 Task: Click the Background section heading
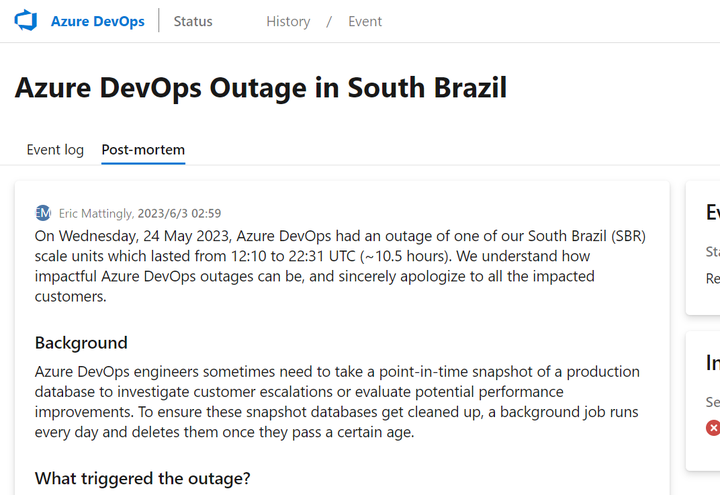tap(81, 343)
